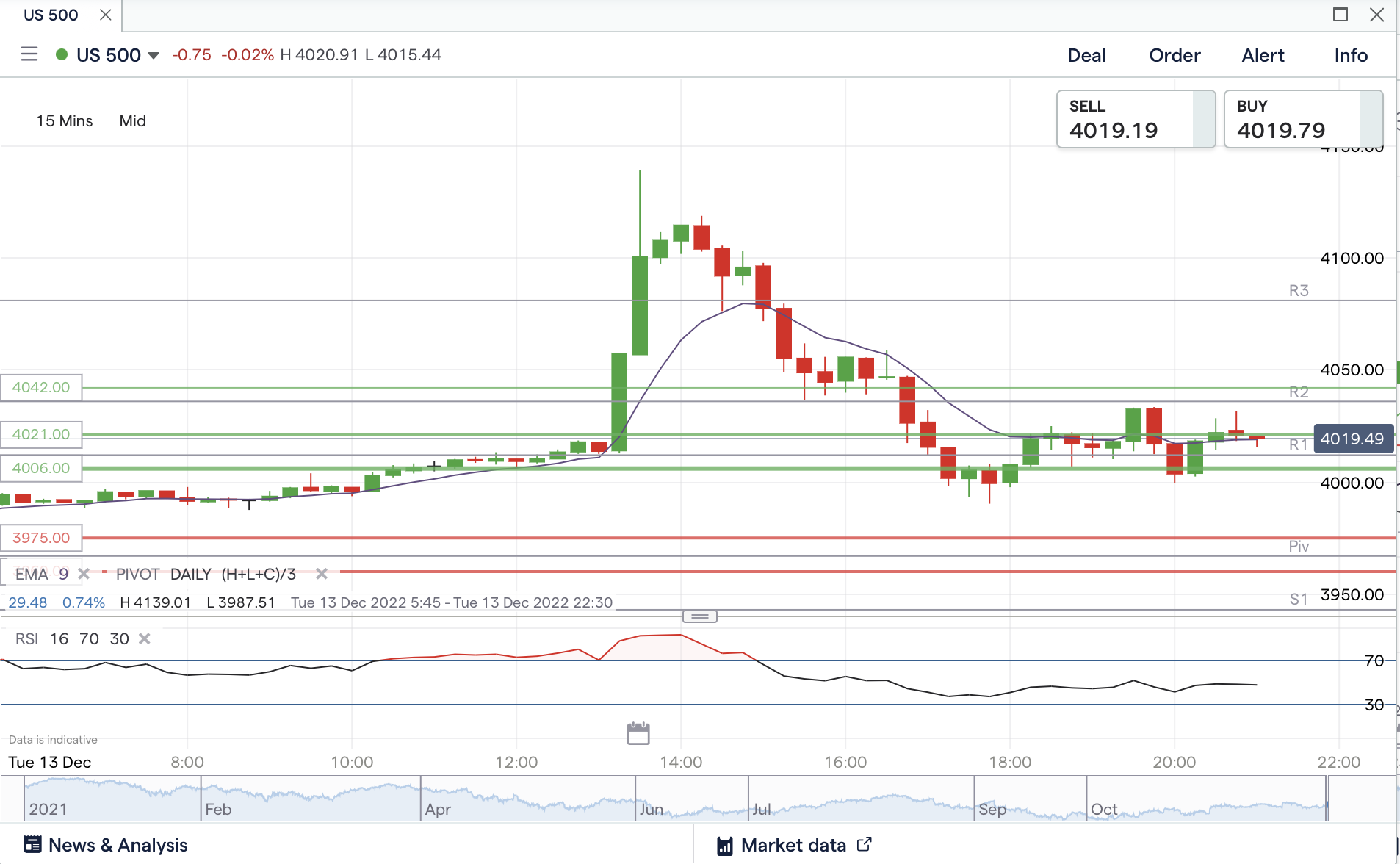Change the 15 Mins timeframe
The height and width of the screenshot is (864, 1400).
point(65,121)
